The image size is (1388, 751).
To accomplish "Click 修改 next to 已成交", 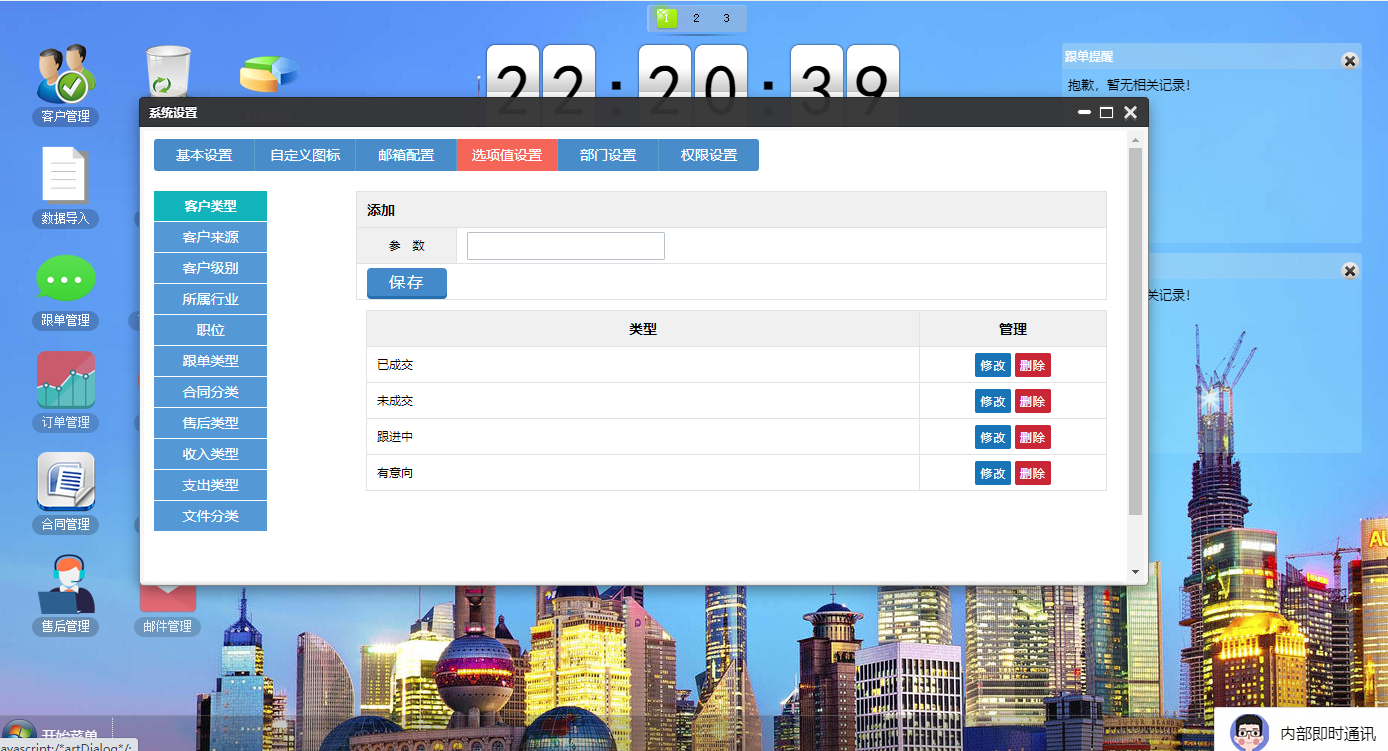I will pos(992,365).
